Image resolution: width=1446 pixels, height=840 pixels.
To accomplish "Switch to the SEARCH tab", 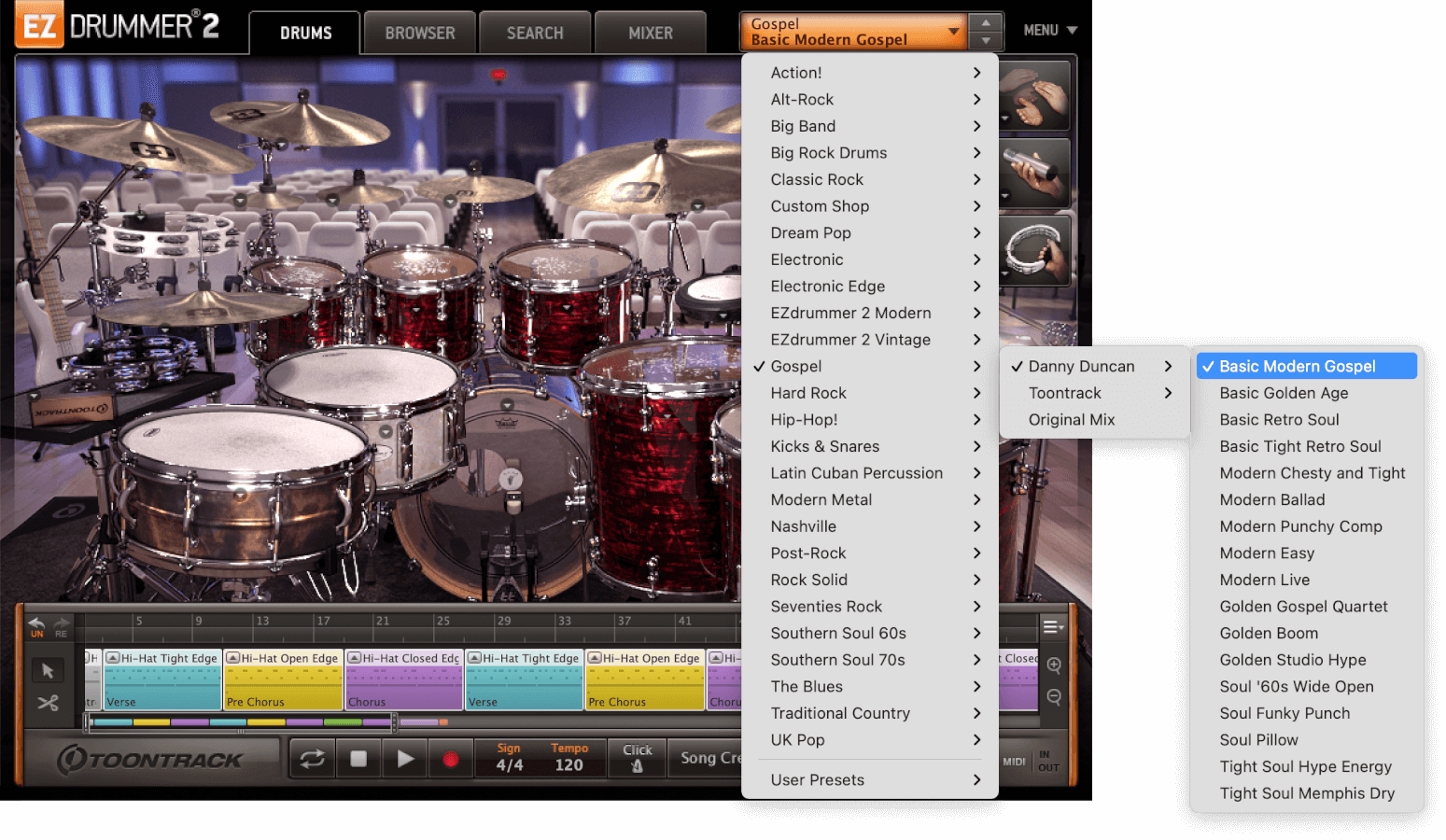I will pyautogui.click(x=535, y=33).
